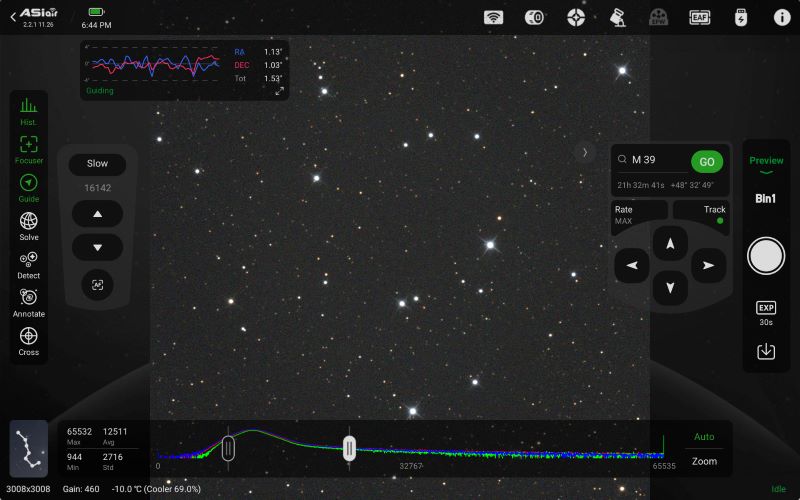Click the cooler temperature -10.0 °C status
The width and height of the screenshot is (800, 500).
pos(156,489)
